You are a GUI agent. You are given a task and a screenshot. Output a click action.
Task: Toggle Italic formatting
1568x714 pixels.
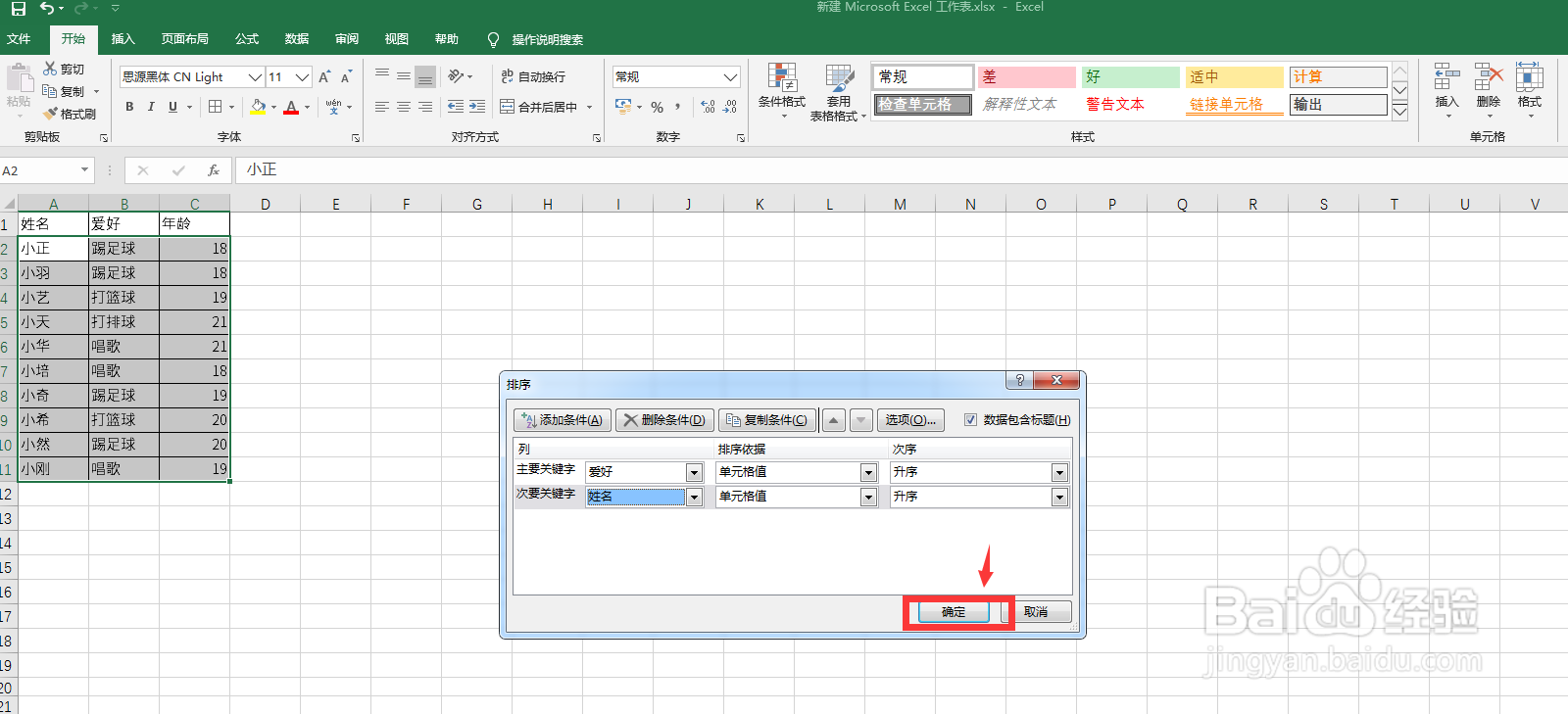(x=151, y=107)
